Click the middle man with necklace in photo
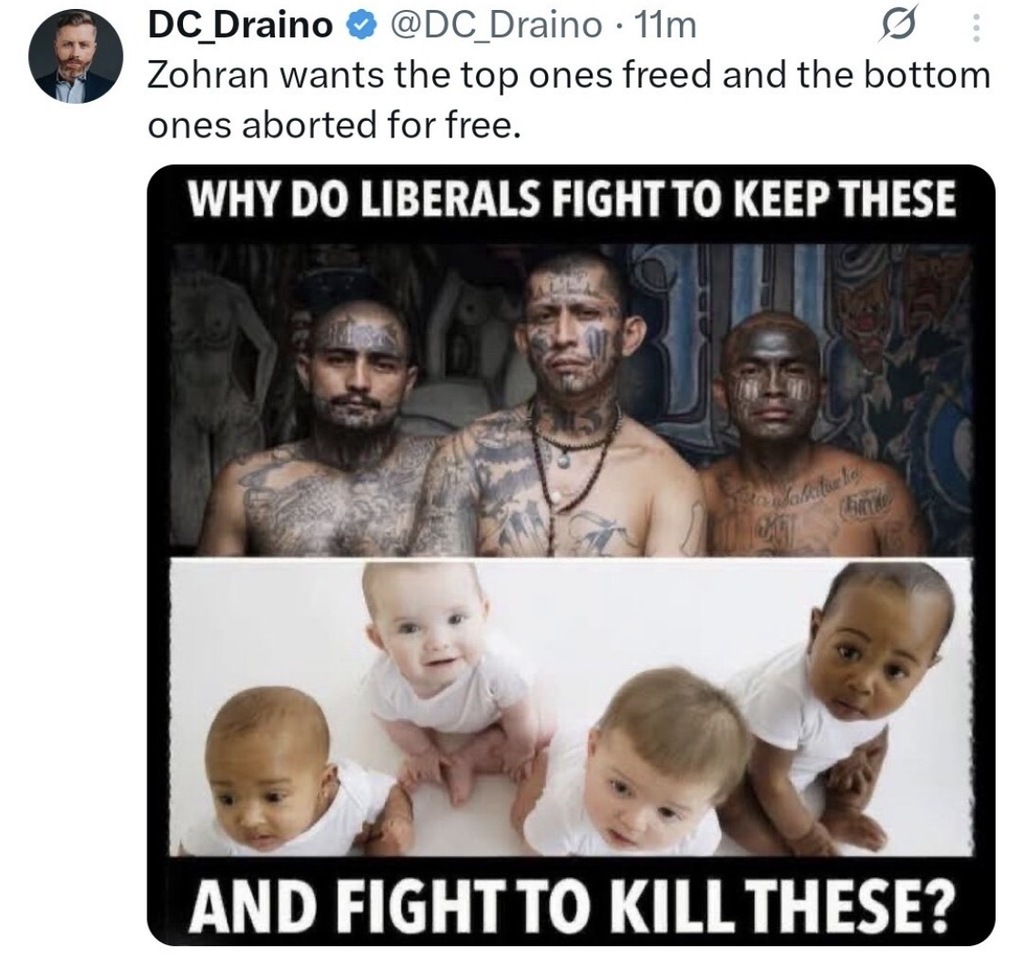The height and width of the screenshot is (967, 1024). pos(565,405)
